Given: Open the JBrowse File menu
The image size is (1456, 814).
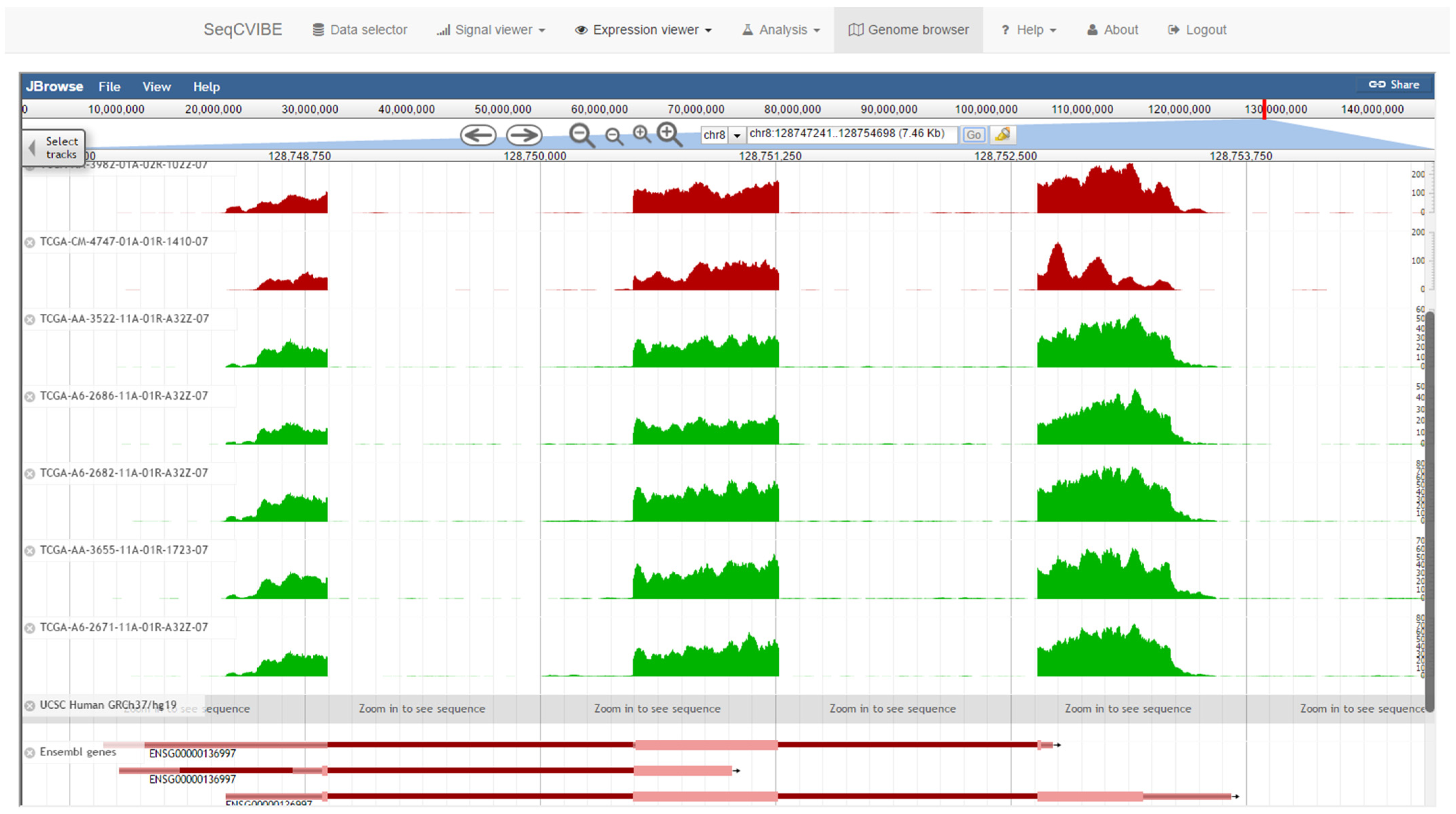Looking at the screenshot, I should point(109,86).
